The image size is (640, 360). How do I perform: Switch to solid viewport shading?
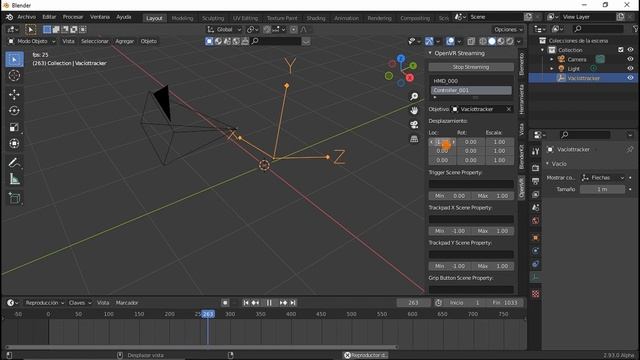(x=492, y=41)
